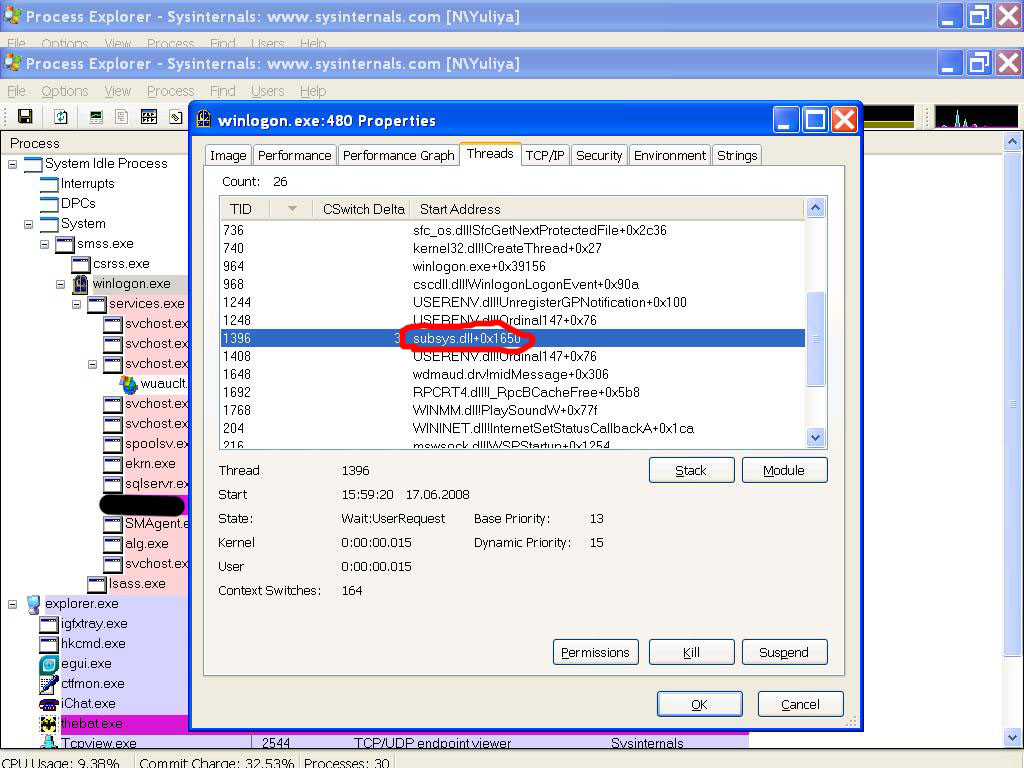Collapse the services.exe tree node
The width and height of the screenshot is (1024, 768).
coord(76,304)
